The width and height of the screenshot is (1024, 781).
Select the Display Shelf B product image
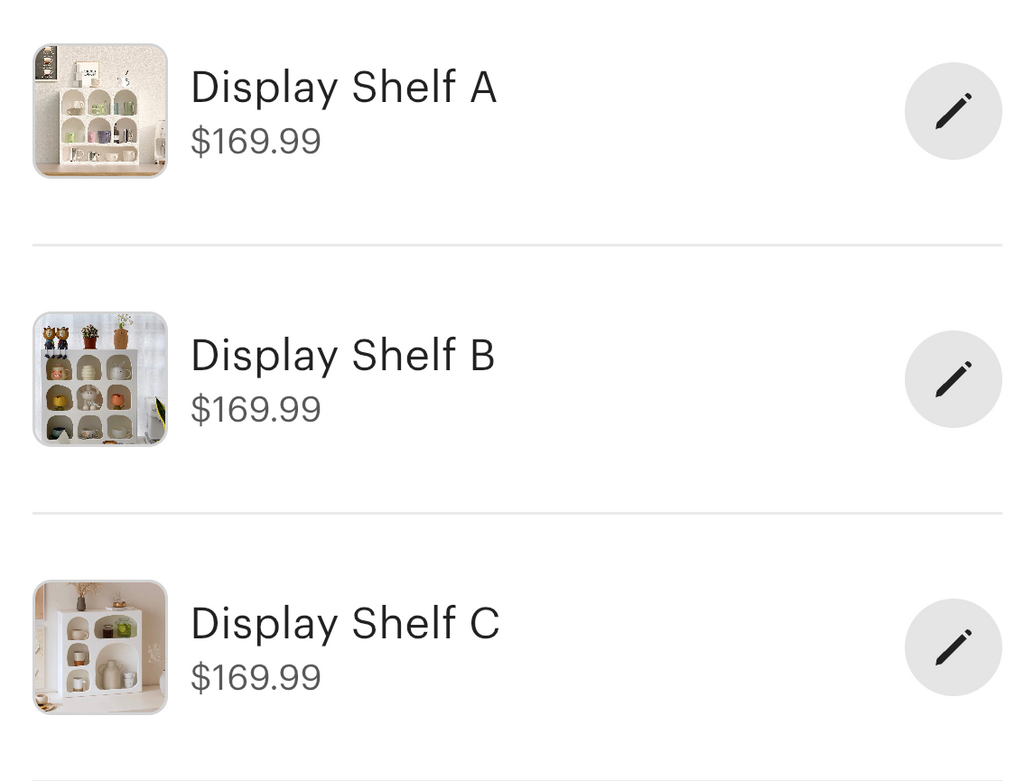coord(100,379)
